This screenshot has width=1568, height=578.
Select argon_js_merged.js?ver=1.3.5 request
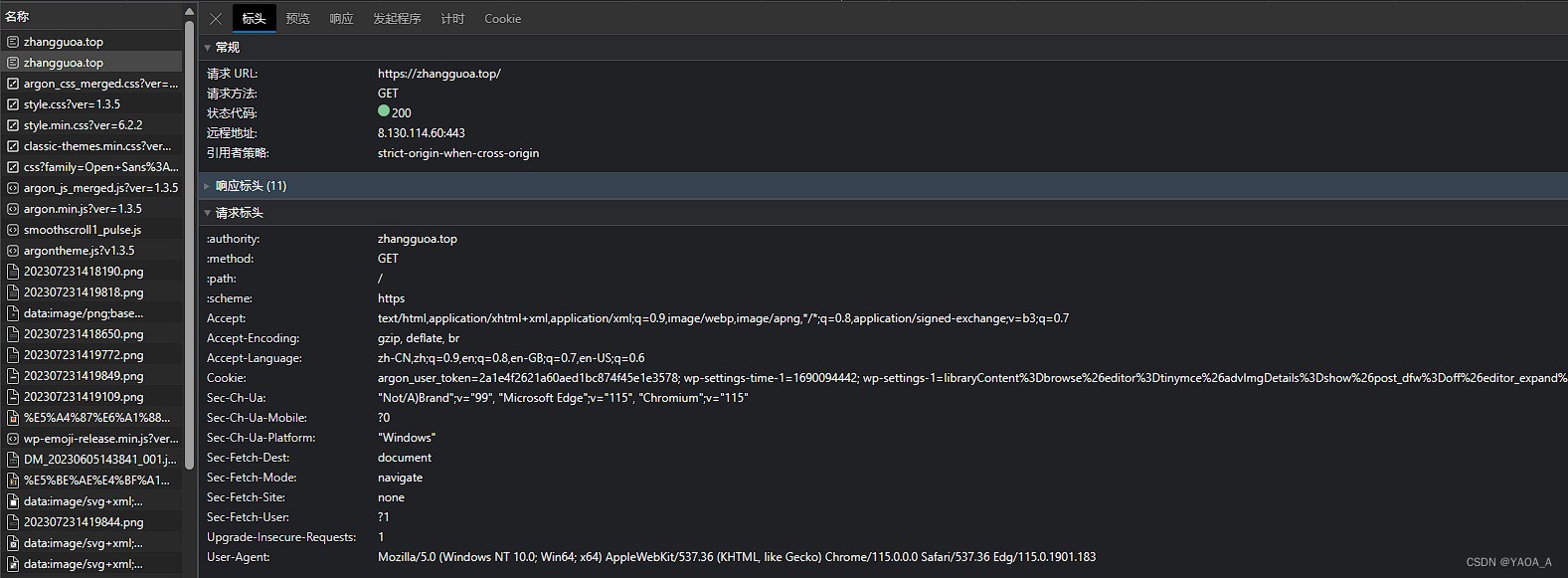[91, 188]
